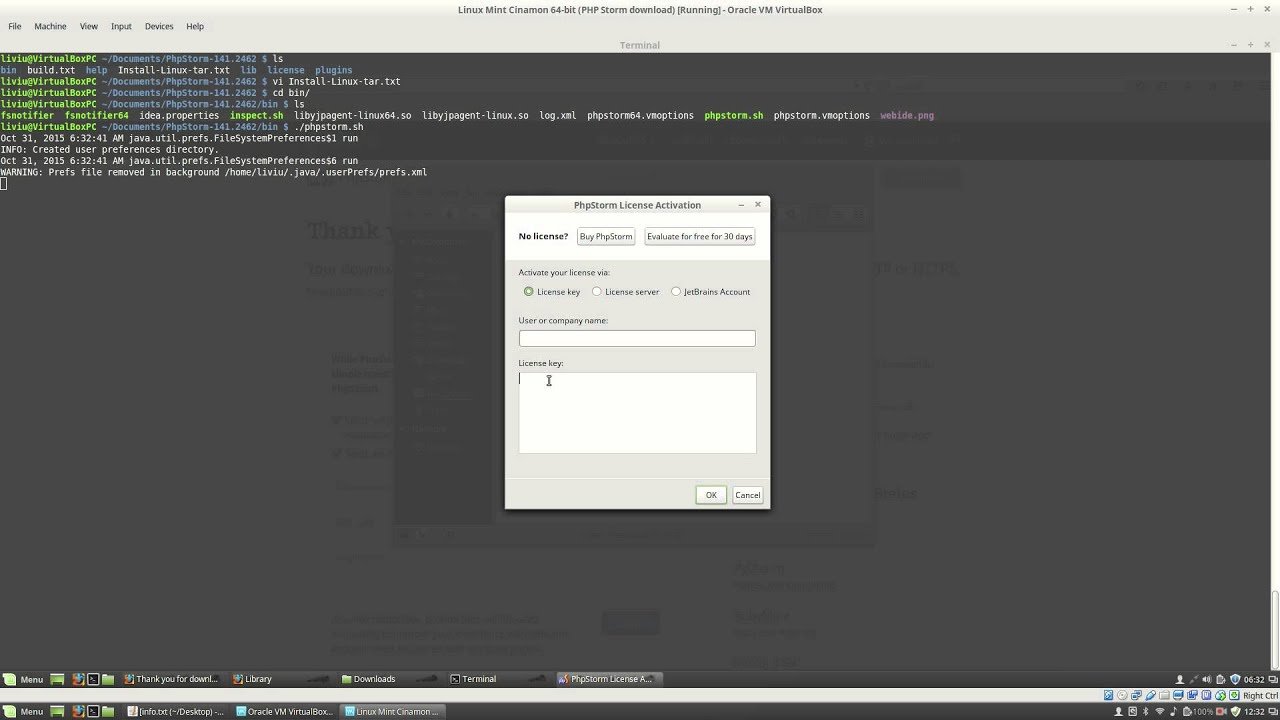Screen dimensions: 1280x720
Task: Click the host battery 100% indicator
Action: pos(1198,712)
